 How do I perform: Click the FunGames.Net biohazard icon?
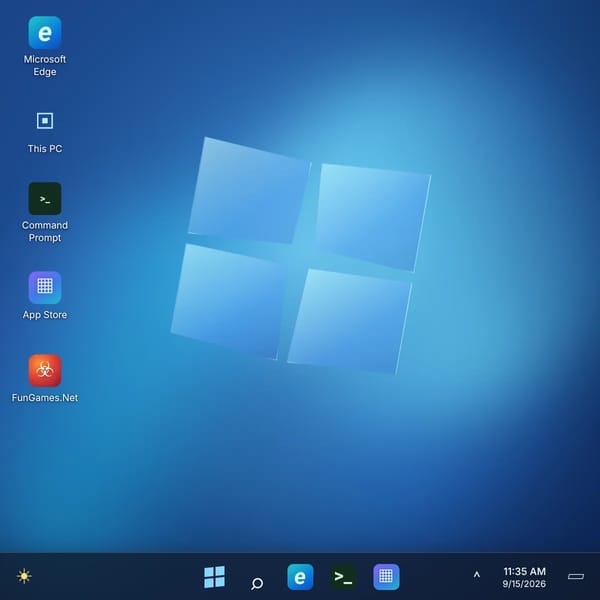(45, 370)
